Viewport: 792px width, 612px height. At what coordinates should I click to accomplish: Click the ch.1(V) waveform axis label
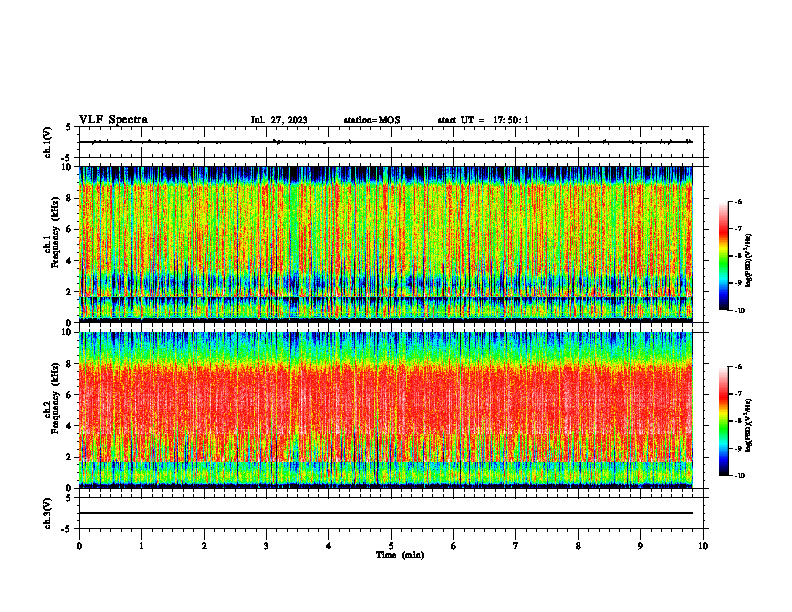[47, 142]
